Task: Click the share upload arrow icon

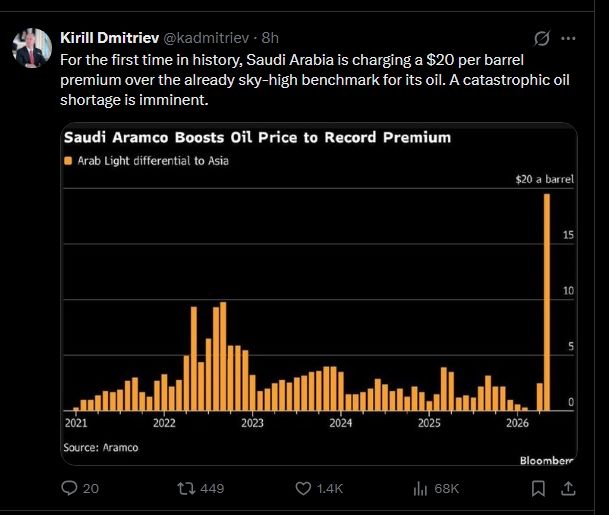Action: click(567, 488)
